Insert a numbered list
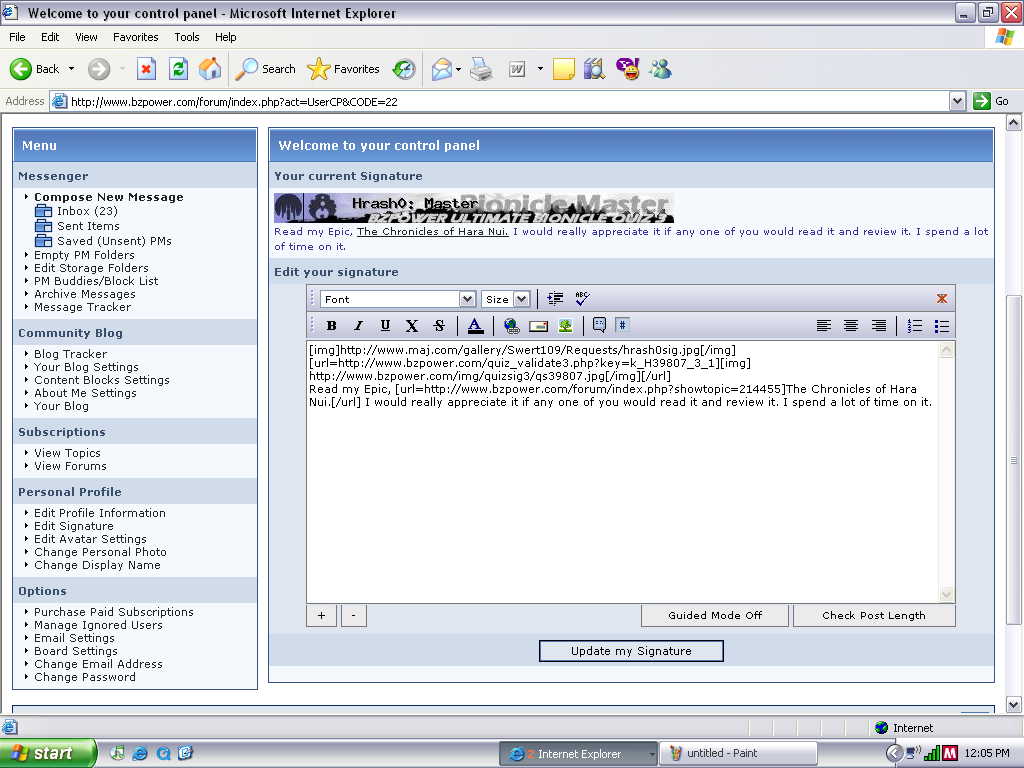 tap(915, 325)
